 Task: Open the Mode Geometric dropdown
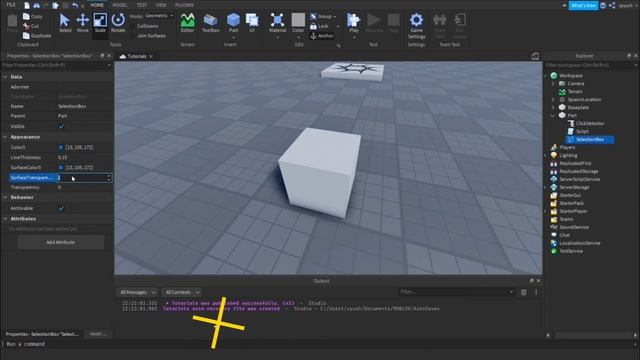click(159, 16)
